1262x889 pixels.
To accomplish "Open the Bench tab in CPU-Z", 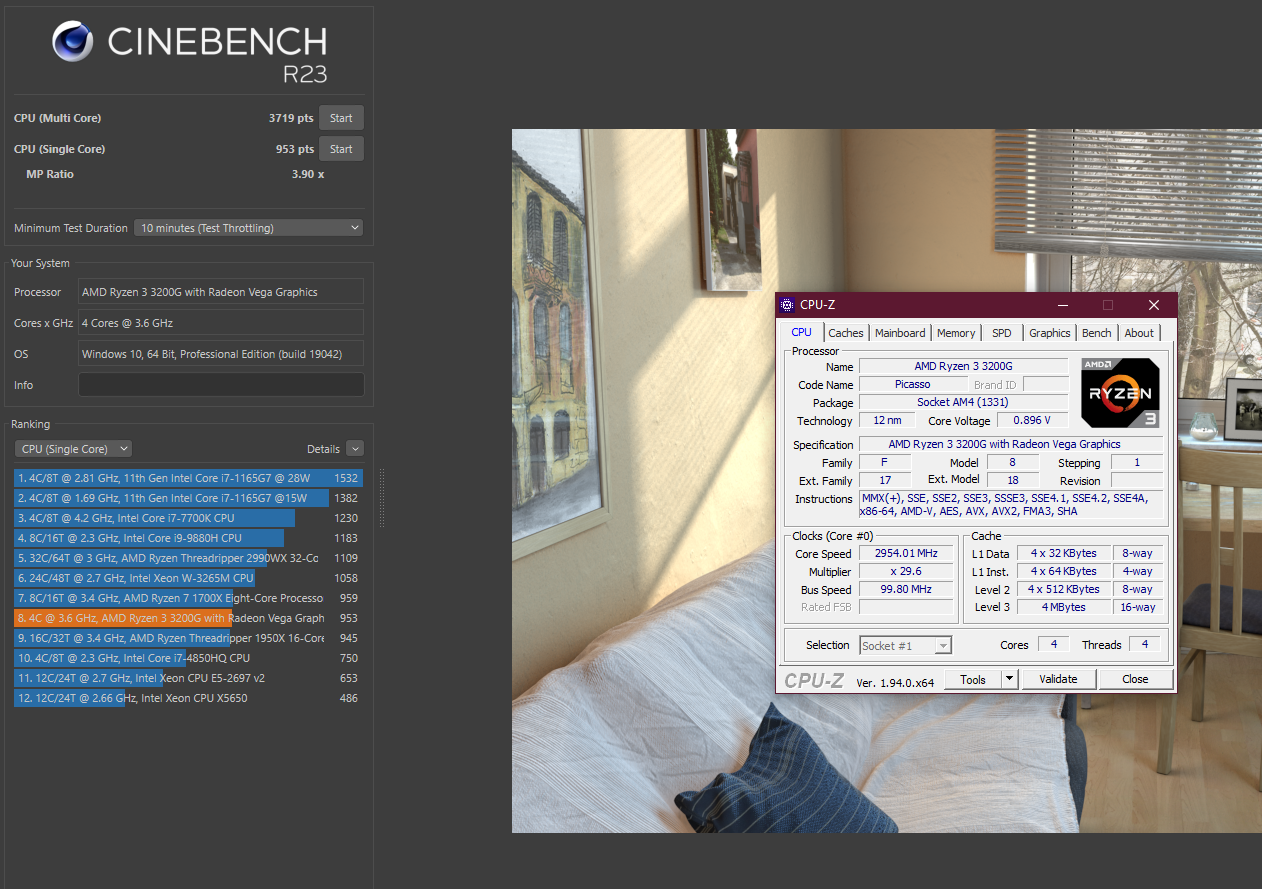I will click(1097, 333).
